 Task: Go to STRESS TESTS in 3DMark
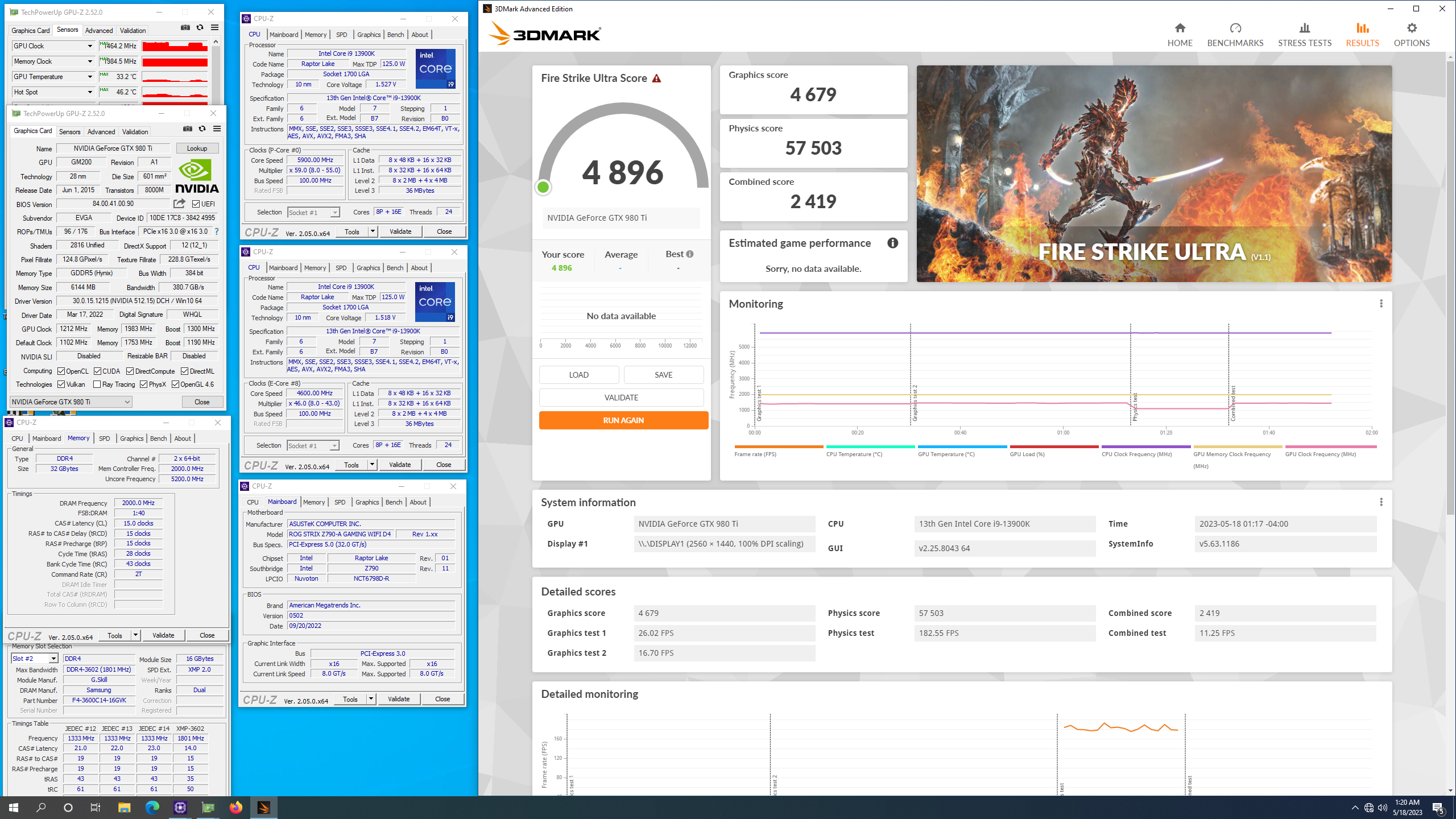pos(1304,35)
